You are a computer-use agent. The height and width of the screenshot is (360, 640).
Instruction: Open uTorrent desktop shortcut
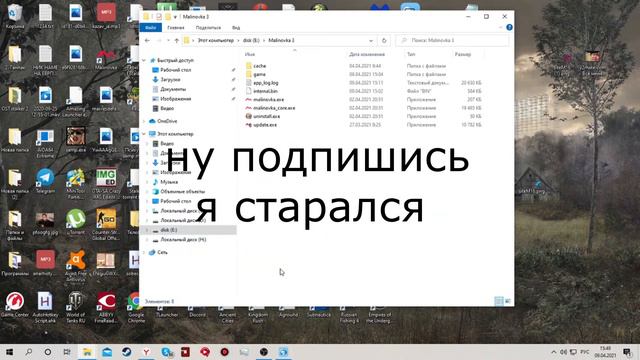click(x=76, y=222)
